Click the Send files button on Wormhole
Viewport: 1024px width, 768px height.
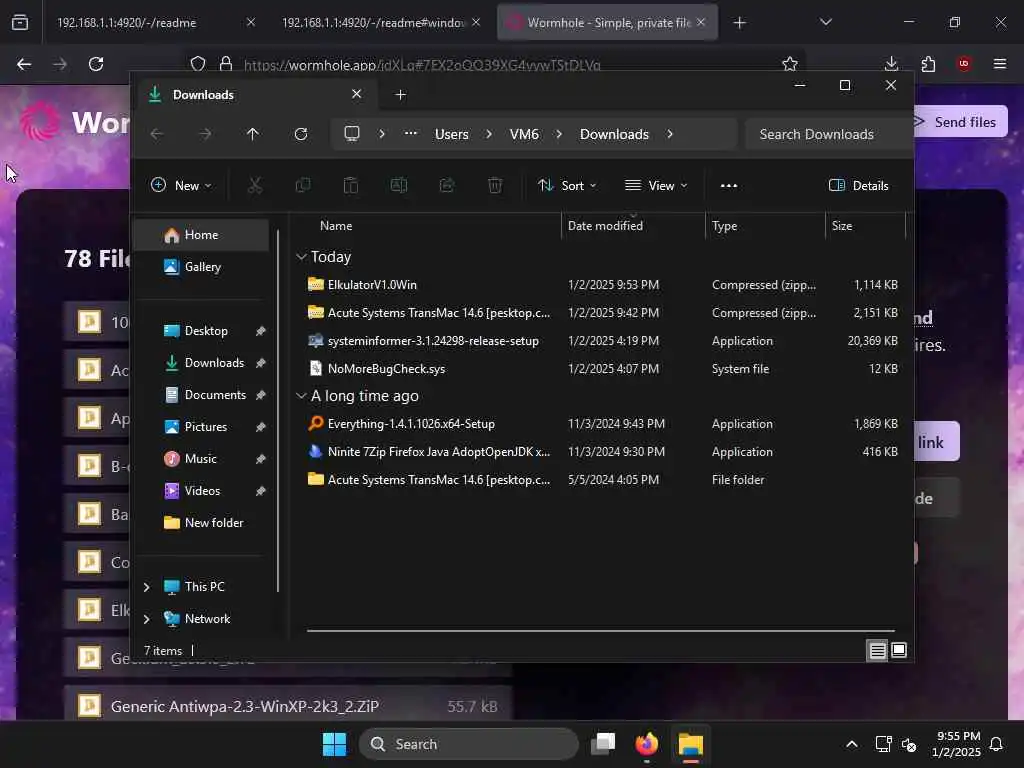point(959,122)
